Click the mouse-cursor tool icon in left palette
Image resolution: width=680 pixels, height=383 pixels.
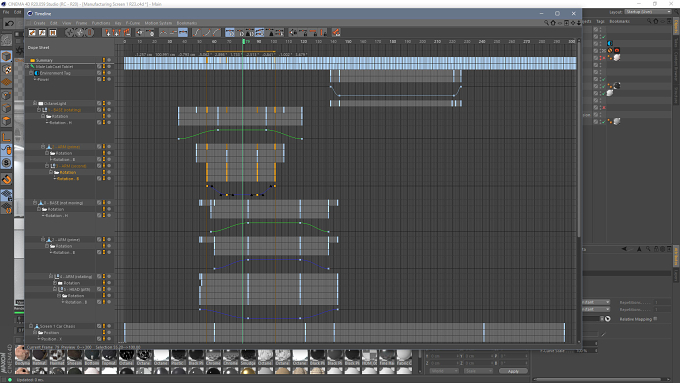[7, 151]
